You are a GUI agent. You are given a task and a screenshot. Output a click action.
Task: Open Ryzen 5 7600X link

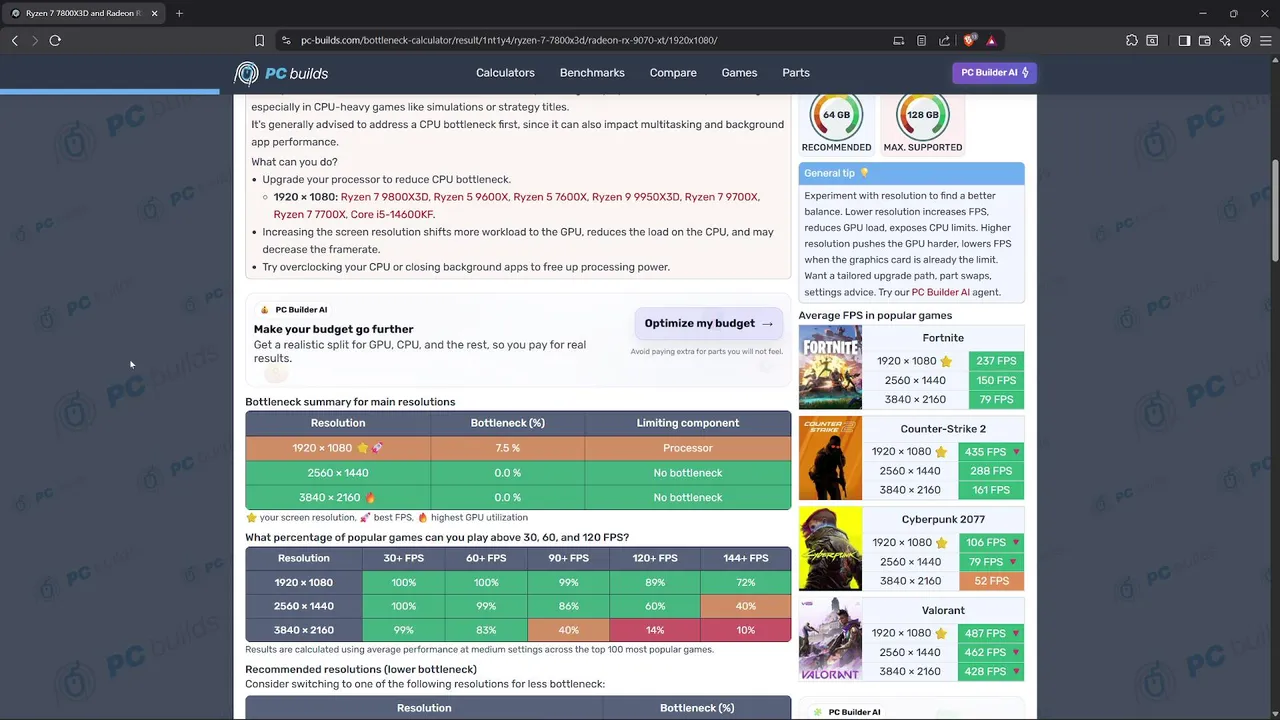[550, 197]
